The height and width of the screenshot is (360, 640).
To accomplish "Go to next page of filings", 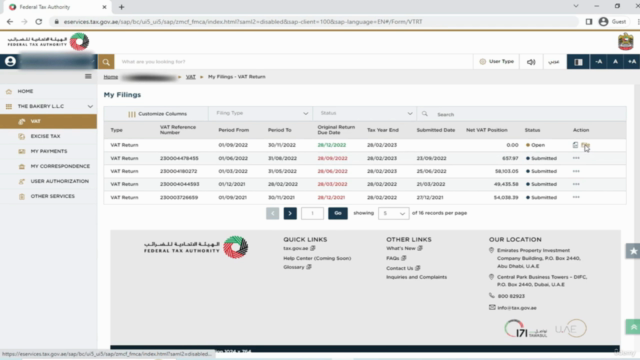I will (x=290, y=213).
